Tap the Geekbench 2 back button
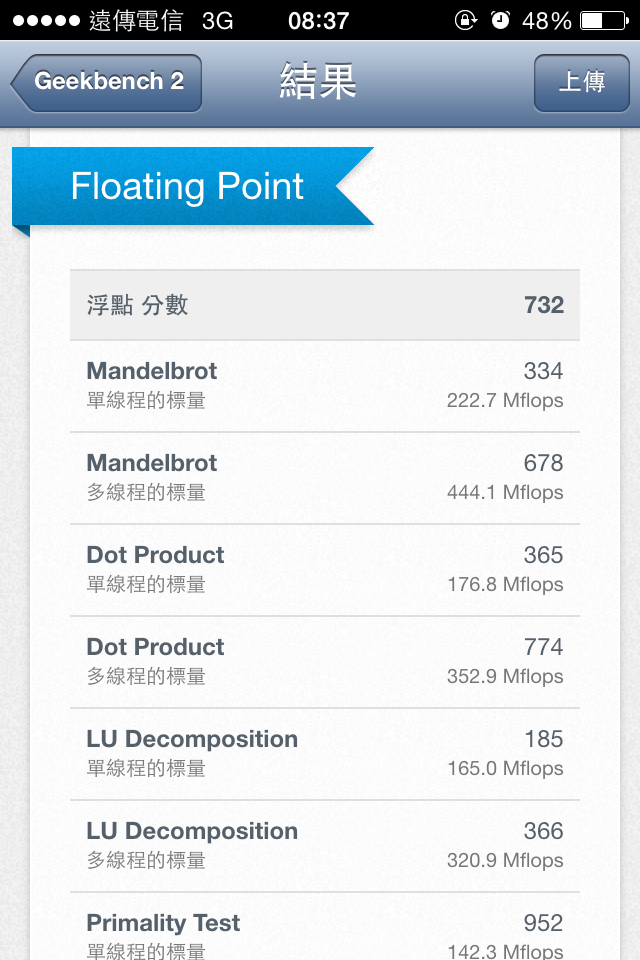 coord(107,82)
